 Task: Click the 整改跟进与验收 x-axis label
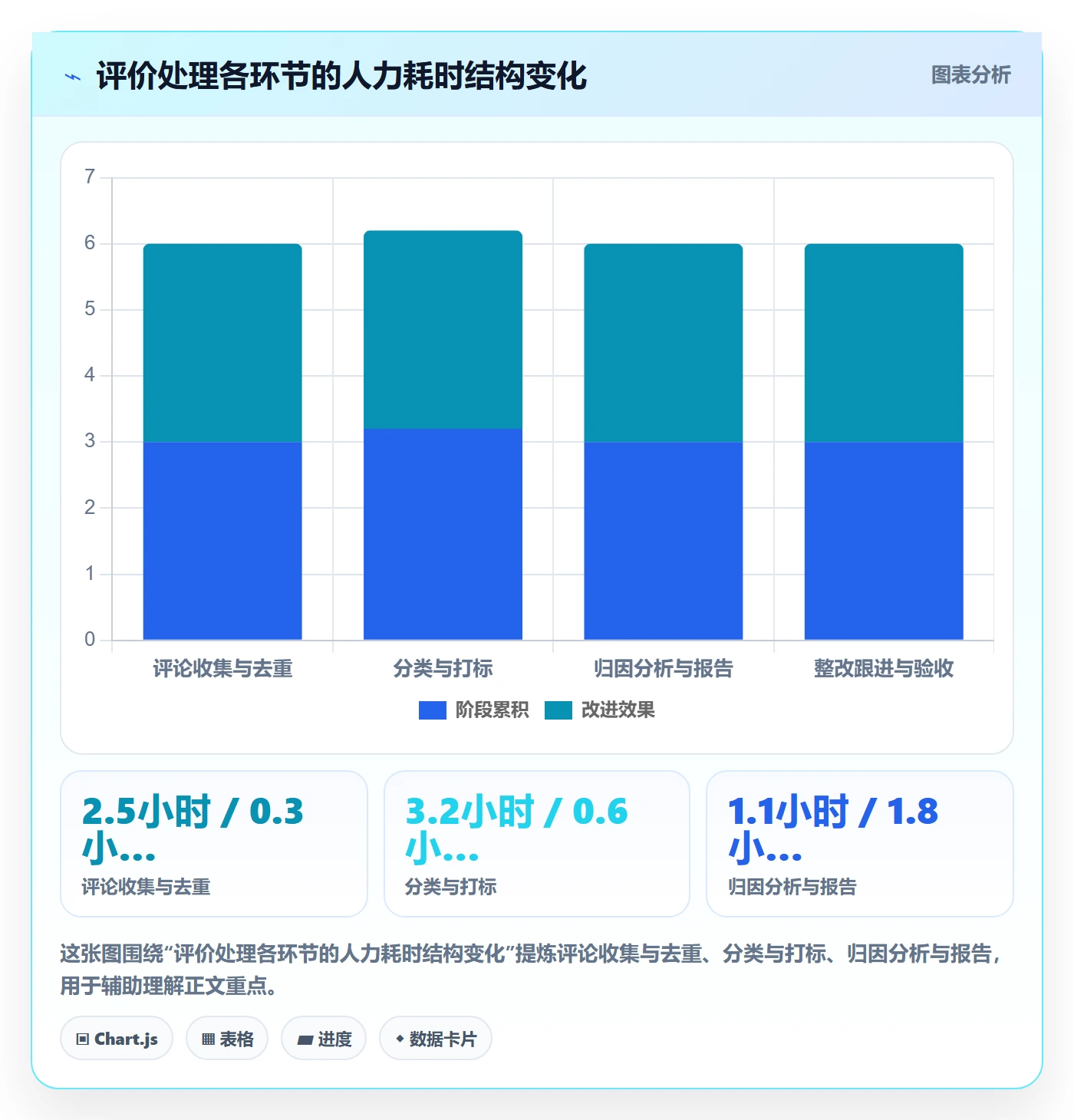(x=884, y=668)
